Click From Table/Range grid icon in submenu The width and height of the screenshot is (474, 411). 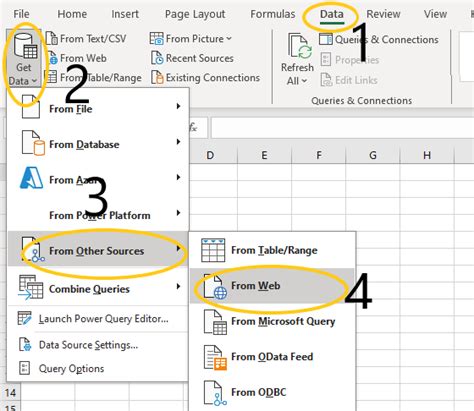(x=213, y=250)
